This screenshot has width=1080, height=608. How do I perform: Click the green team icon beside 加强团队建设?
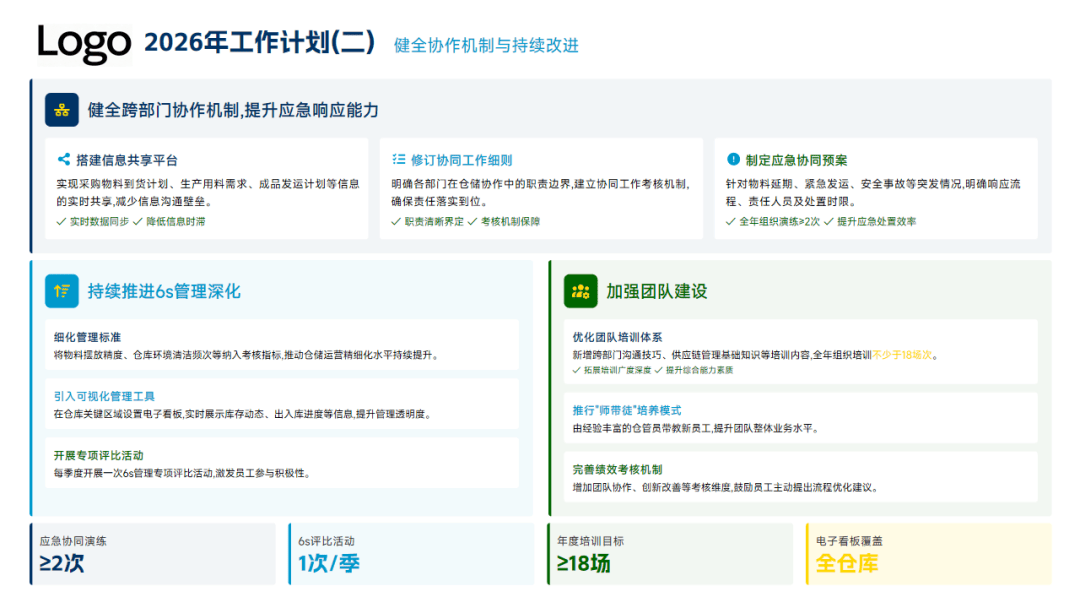coord(580,291)
